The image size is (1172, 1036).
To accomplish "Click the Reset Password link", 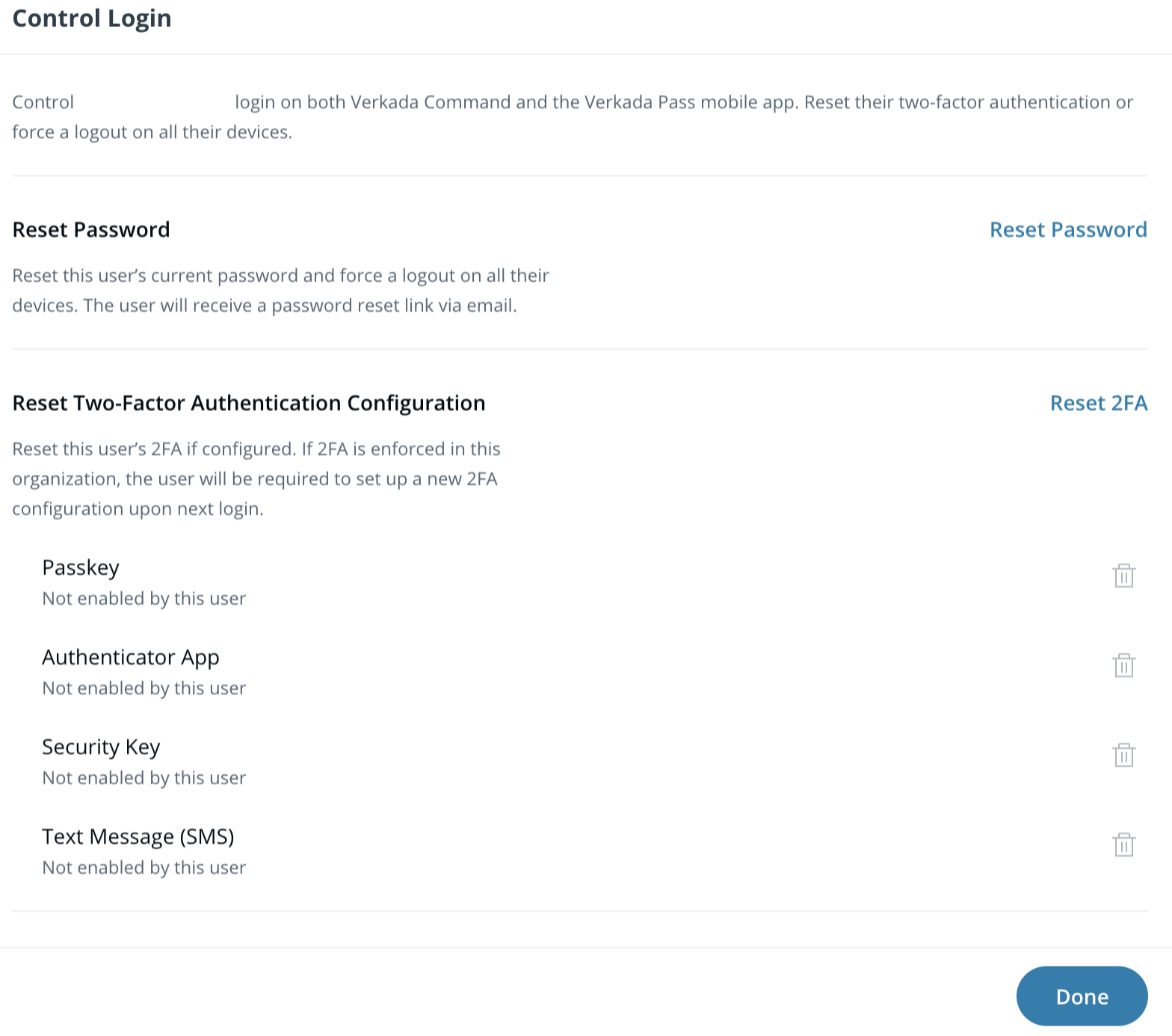I will click(x=1067, y=229).
